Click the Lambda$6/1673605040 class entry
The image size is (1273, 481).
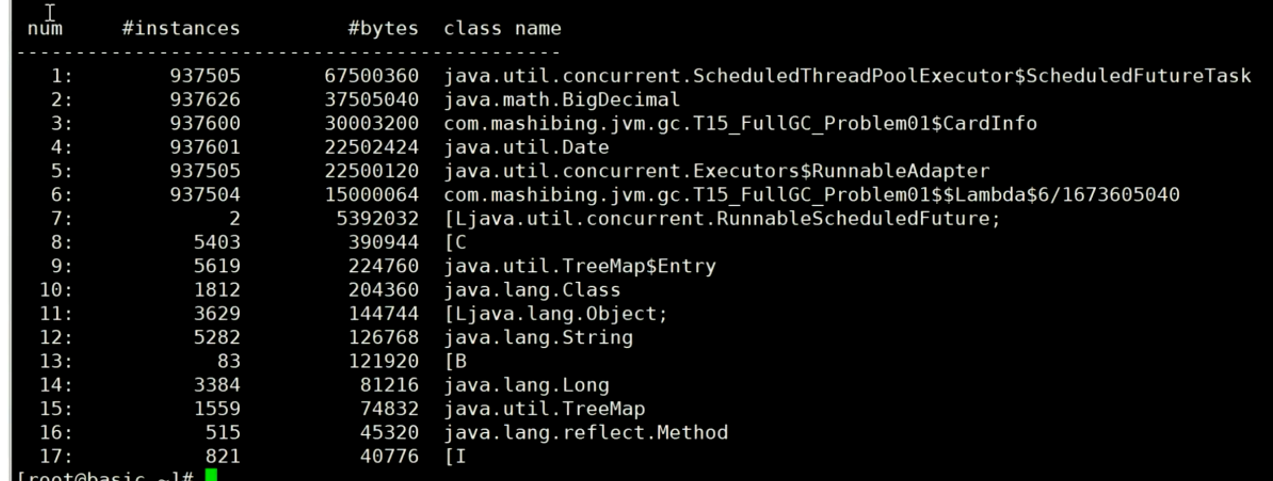pos(811,195)
